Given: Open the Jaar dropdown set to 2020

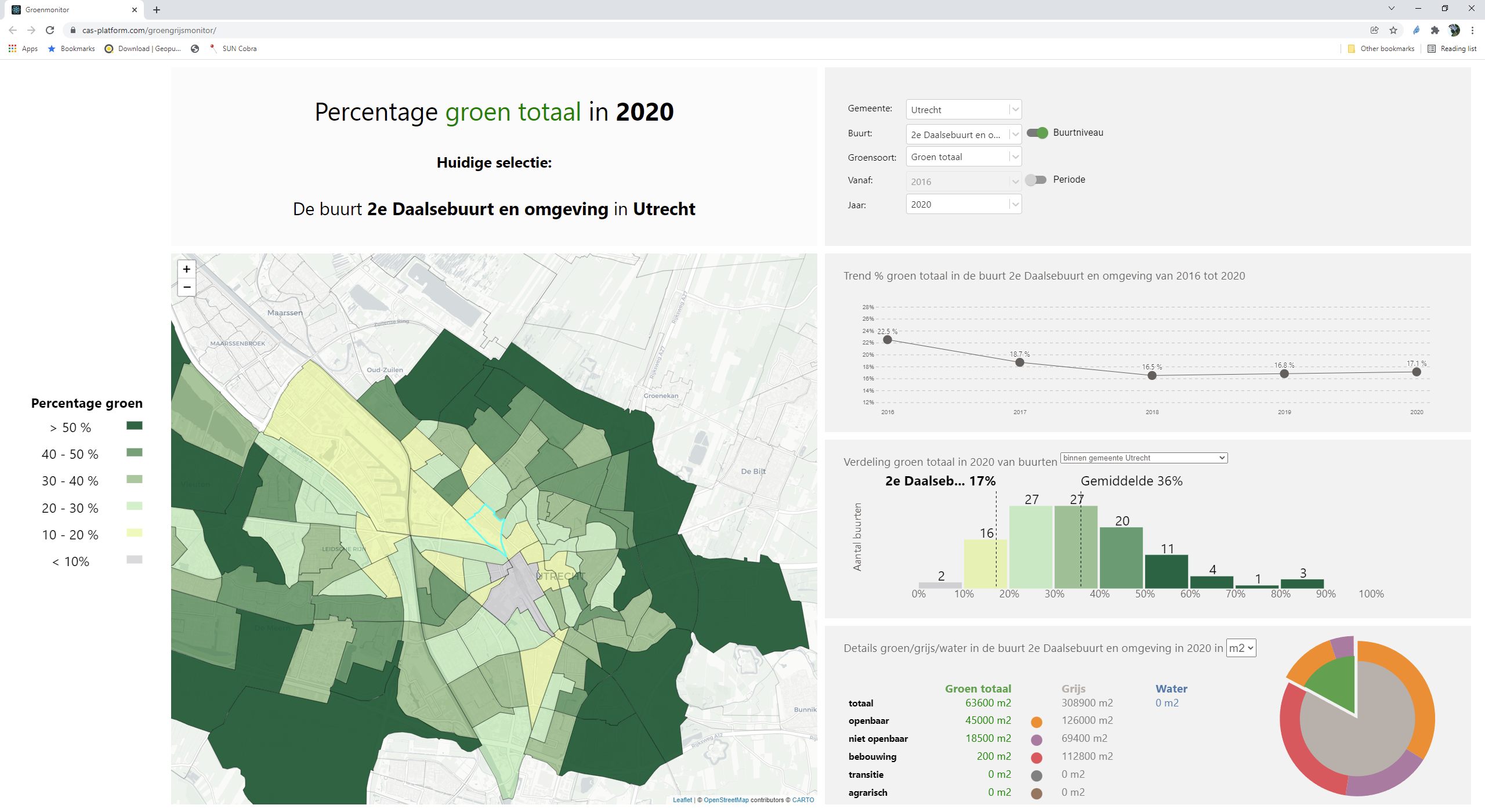Looking at the screenshot, I should [963, 204].
